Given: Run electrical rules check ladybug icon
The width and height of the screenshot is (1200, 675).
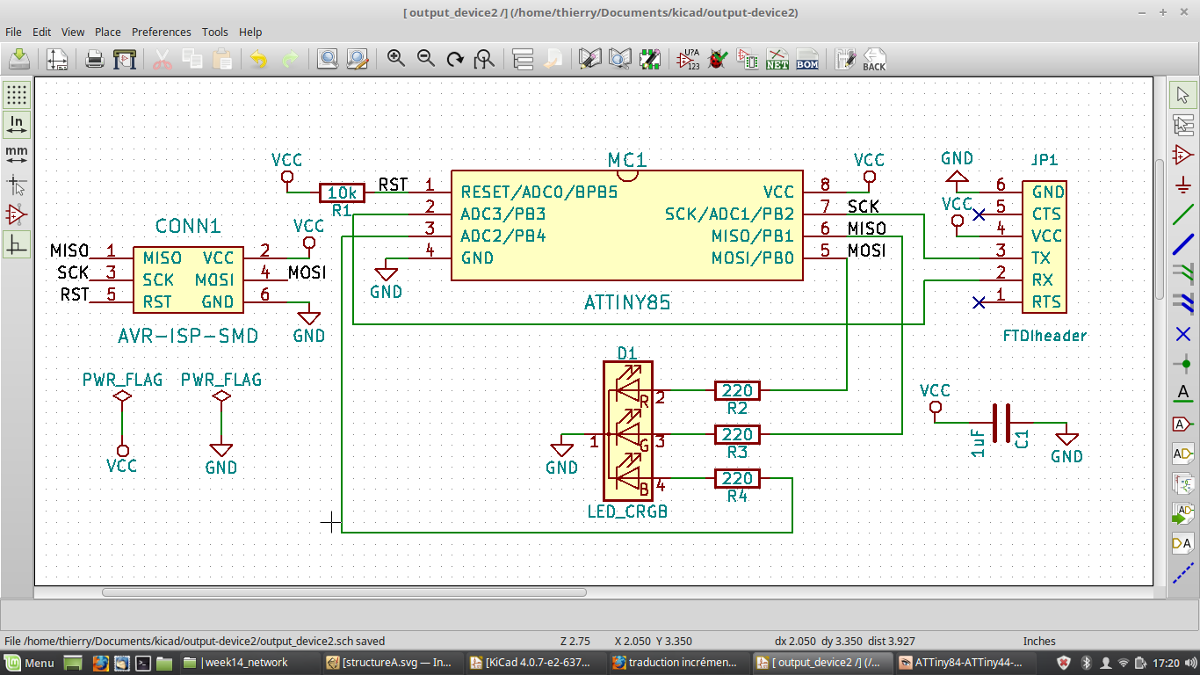Looking at the screenshot, I should 718,59.
